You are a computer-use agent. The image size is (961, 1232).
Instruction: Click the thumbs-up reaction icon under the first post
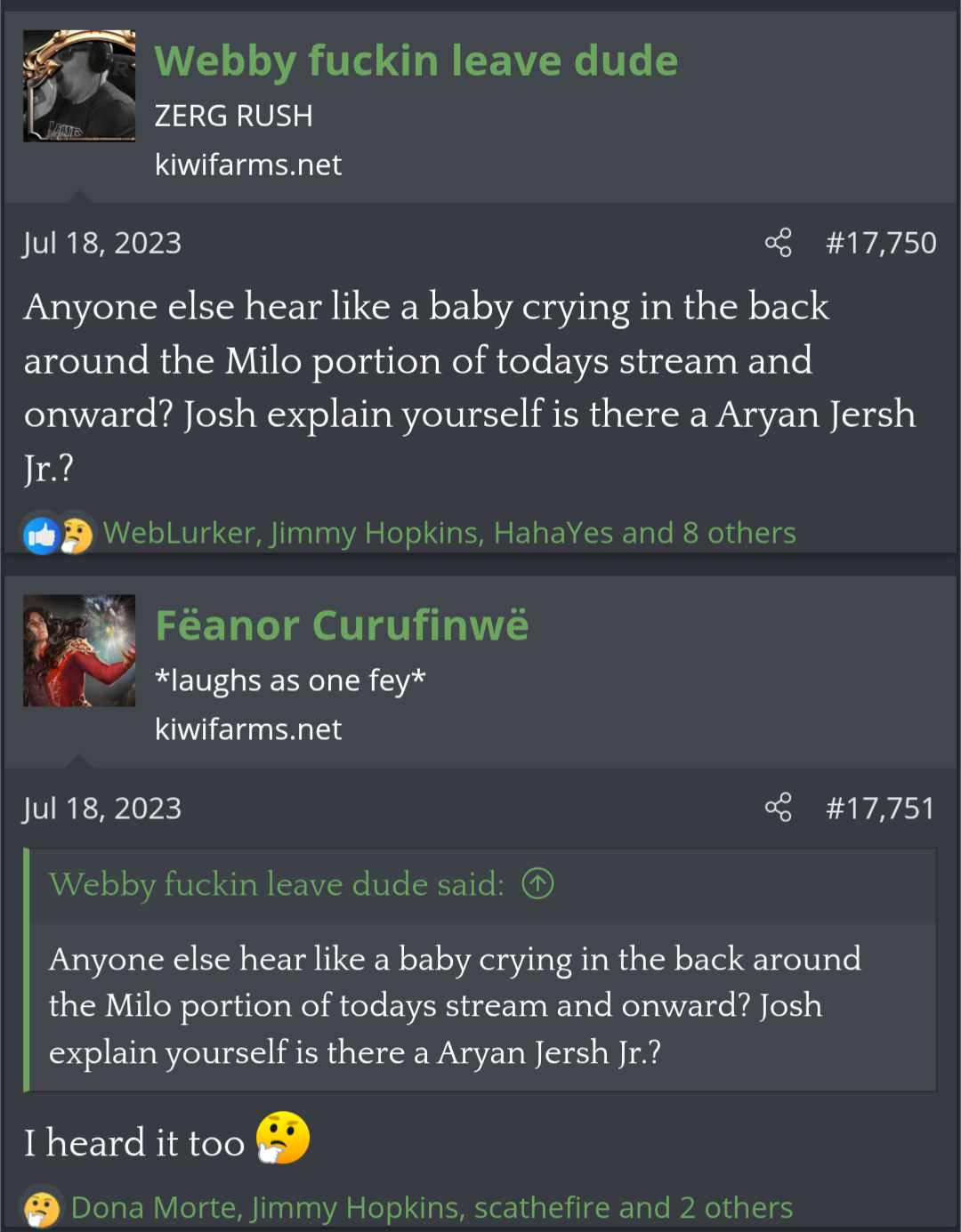click(41, 535)
